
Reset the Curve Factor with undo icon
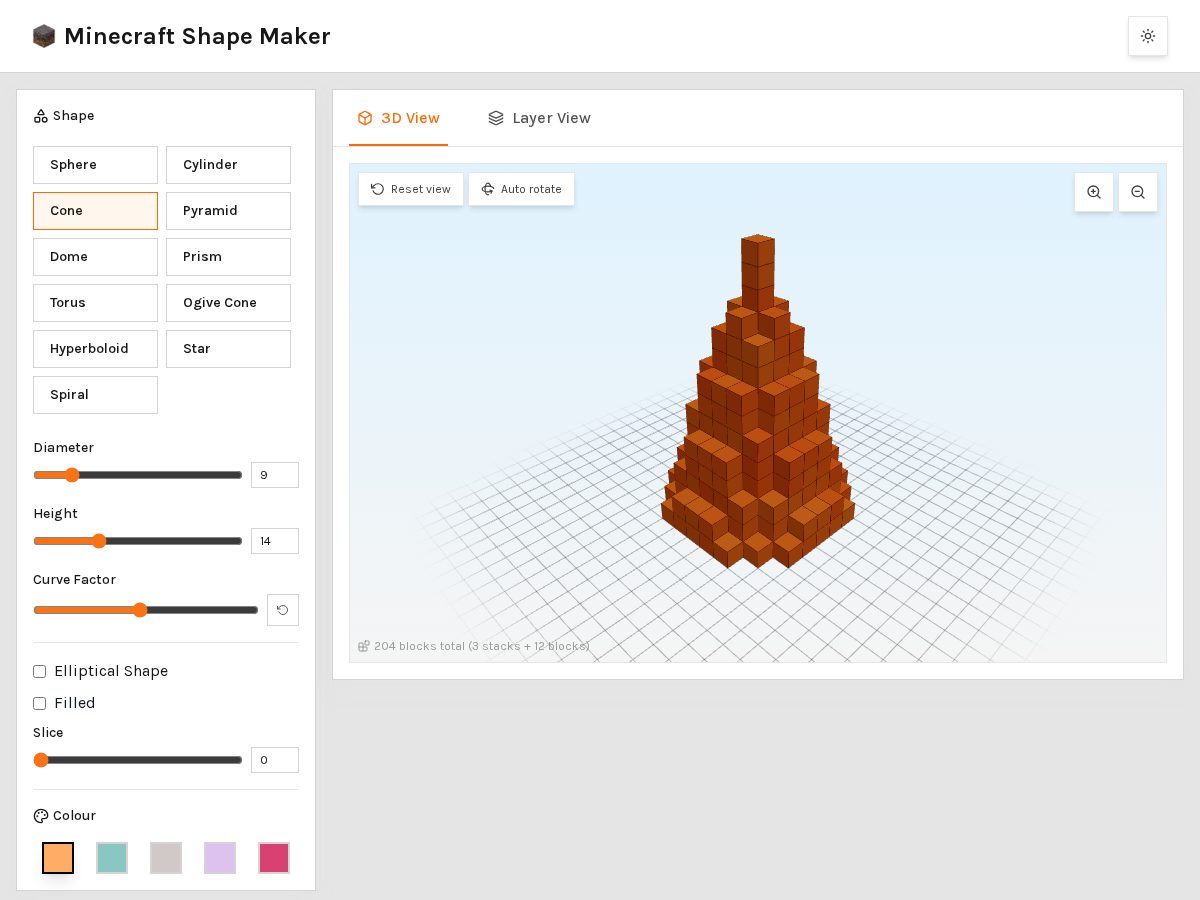[x=283, y=610]
